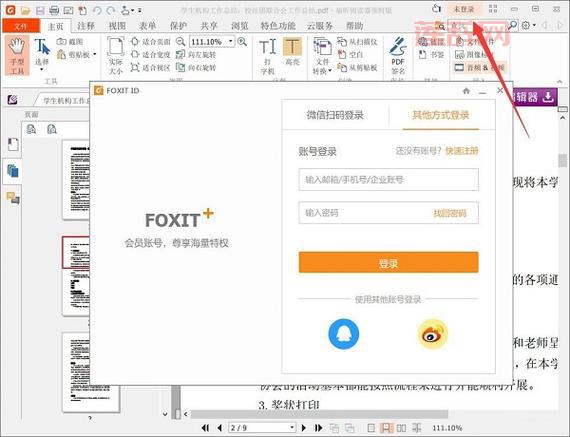Create PDF From Scanner (从扫描仪)
The image size is (570, 437).
pos(357,42)
